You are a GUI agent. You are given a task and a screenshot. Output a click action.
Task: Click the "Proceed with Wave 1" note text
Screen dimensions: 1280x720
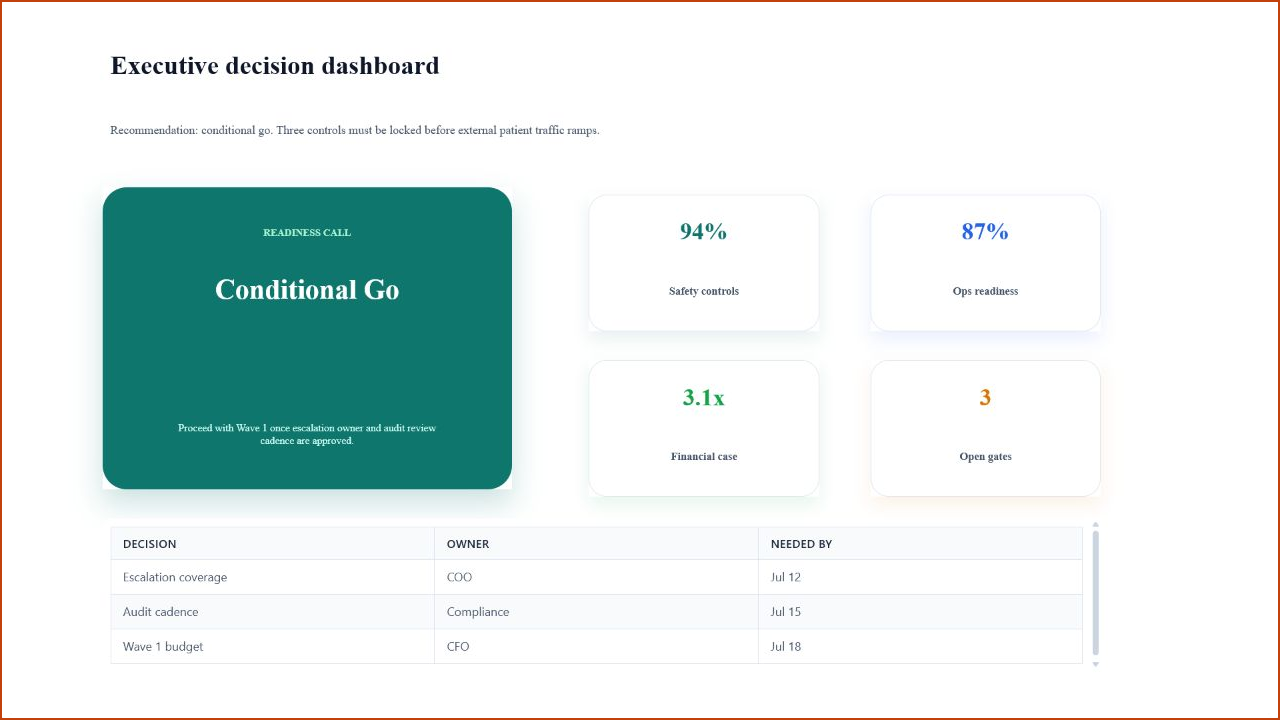coord(307,434)
